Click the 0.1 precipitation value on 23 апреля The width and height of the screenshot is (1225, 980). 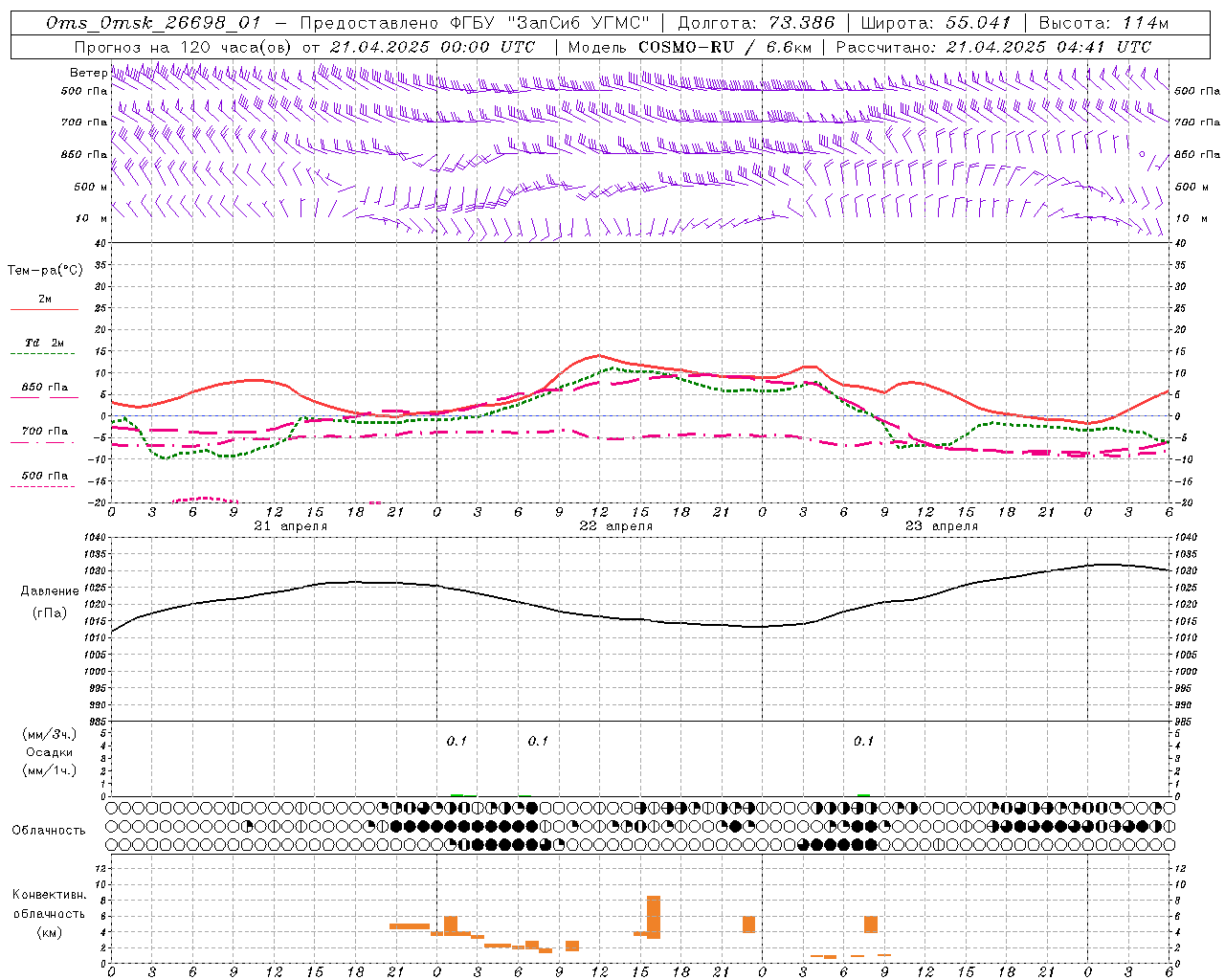864,741
